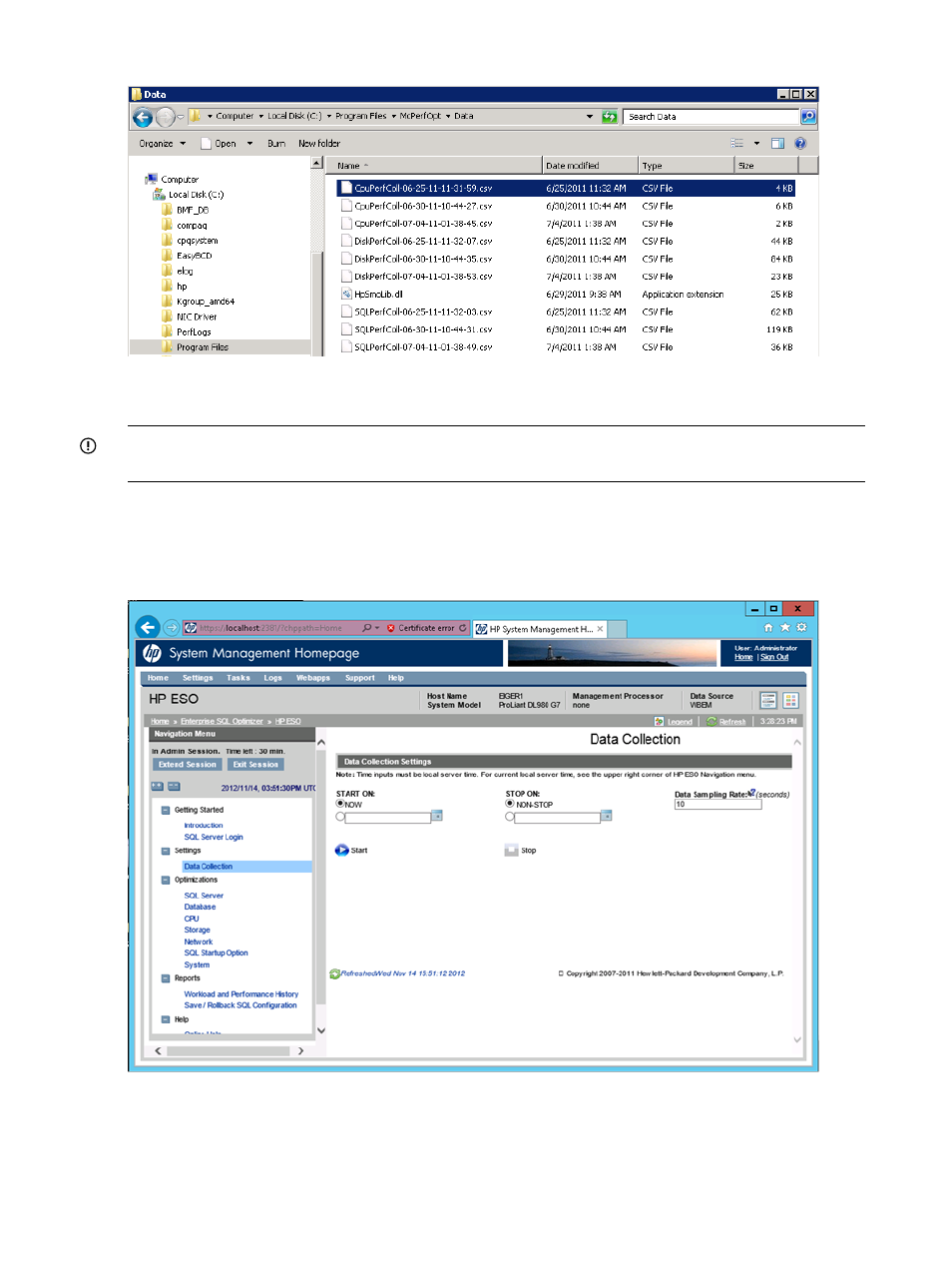Expand the address bar history dropdown
This screenshot has width=952, height=1268.
(x=590, y=117)
